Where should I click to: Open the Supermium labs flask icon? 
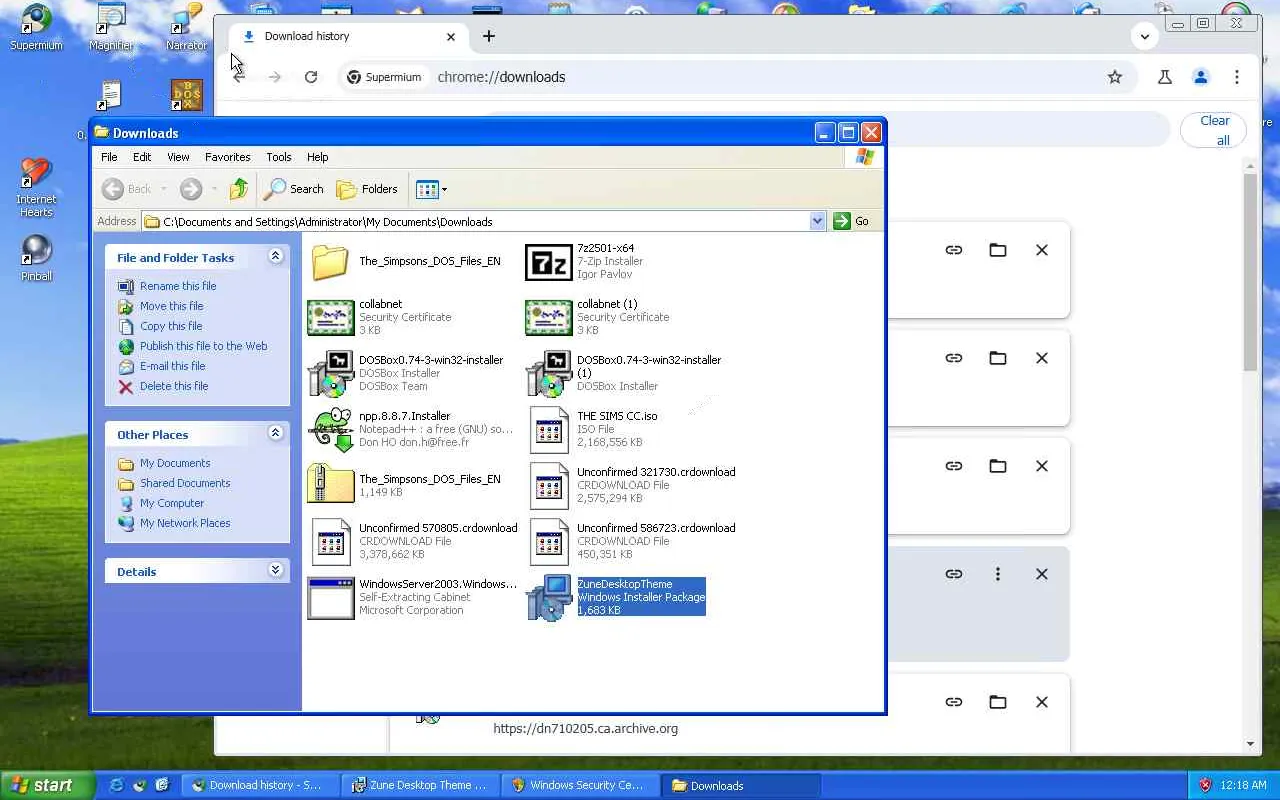pos(1165,77)
